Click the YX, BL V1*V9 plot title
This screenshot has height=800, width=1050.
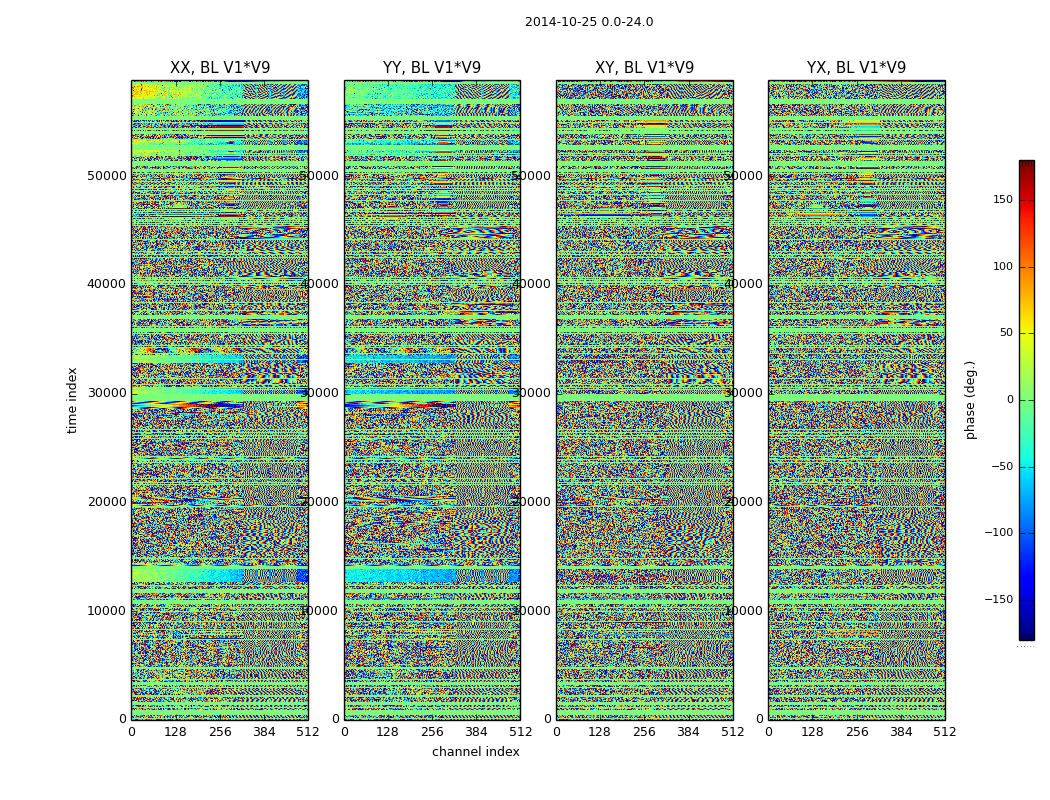click(856, 68)
